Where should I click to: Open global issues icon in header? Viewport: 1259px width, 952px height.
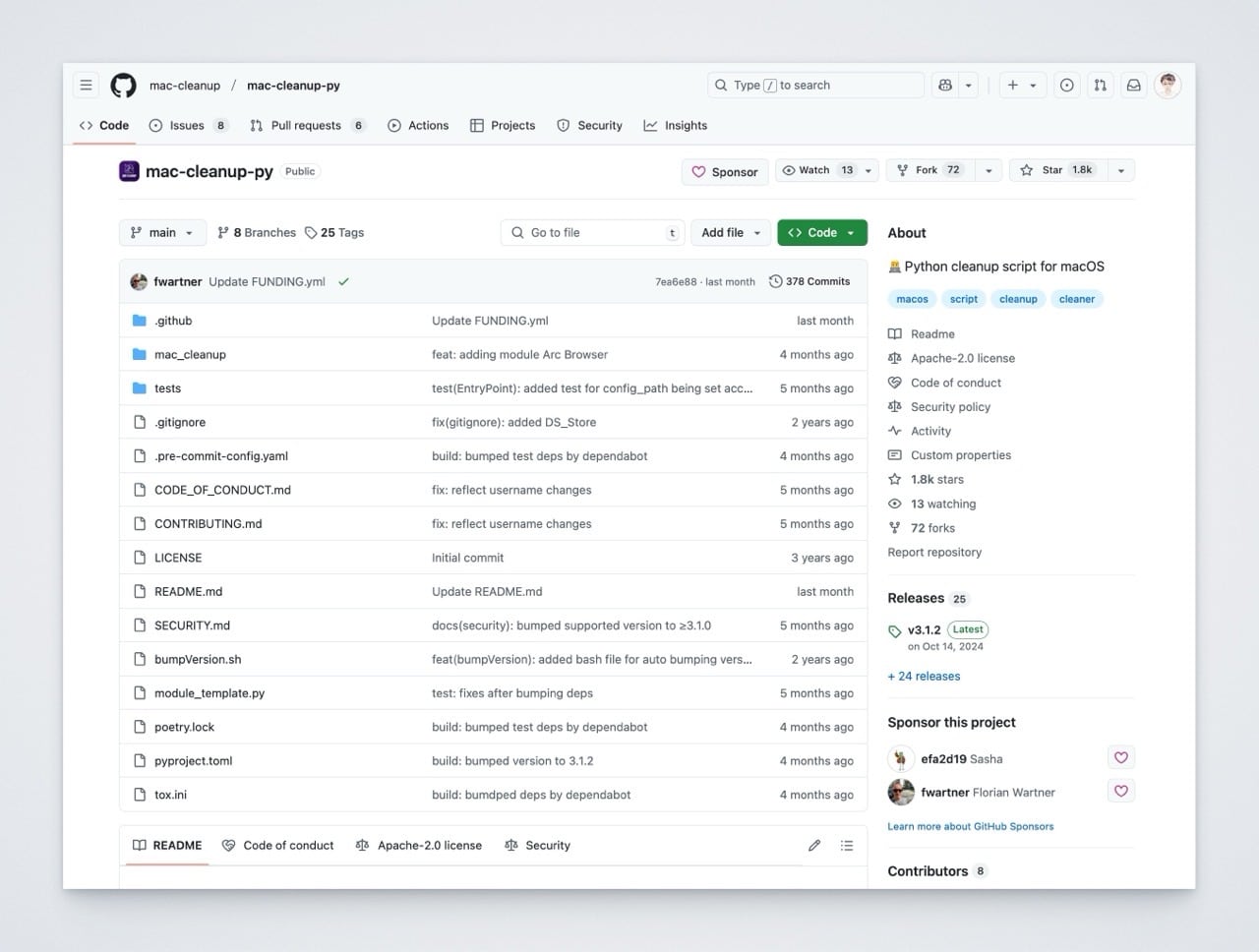click(1067, 86)
